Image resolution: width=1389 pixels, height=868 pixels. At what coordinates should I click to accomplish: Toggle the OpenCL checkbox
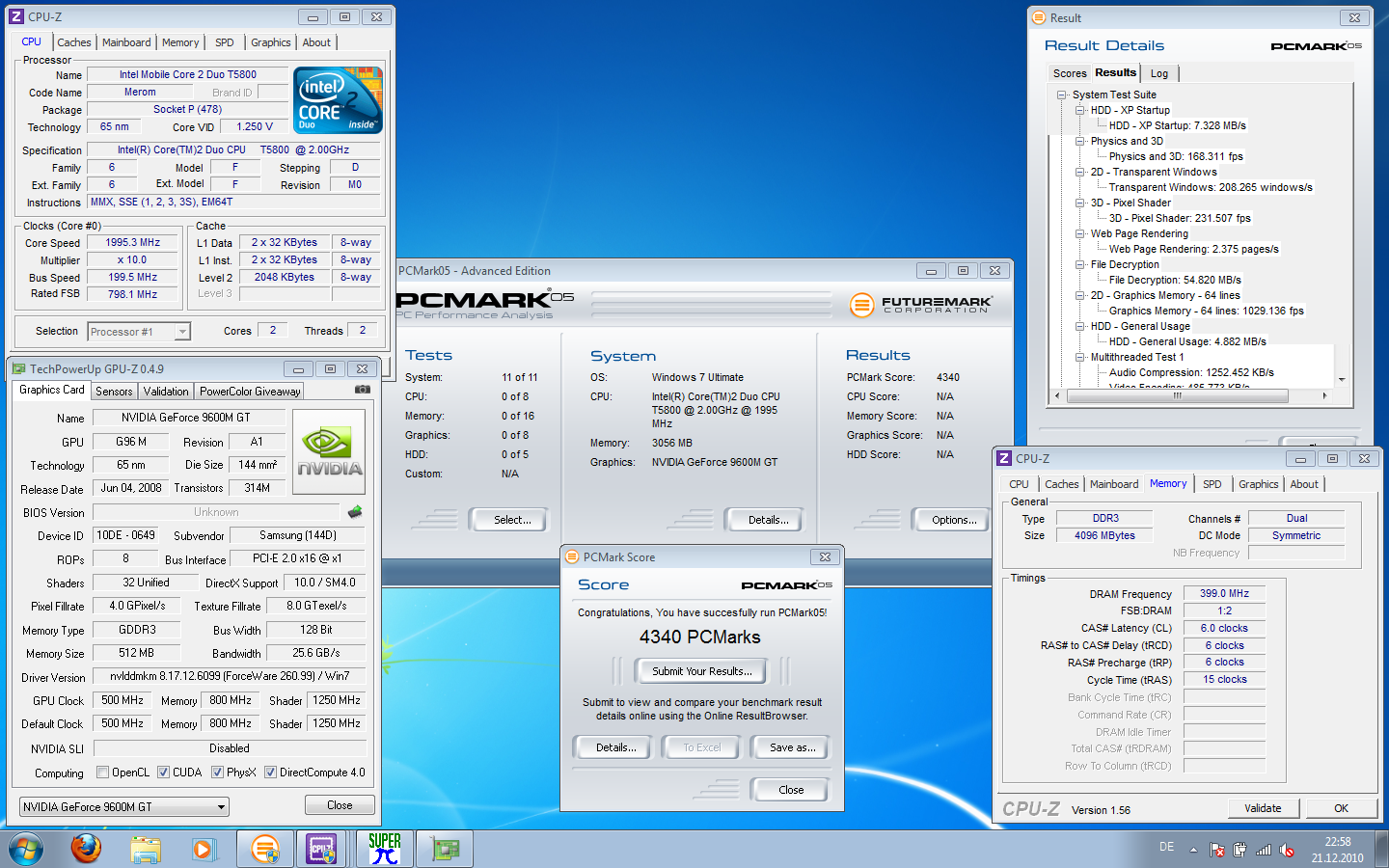click(x=103, y=772)
